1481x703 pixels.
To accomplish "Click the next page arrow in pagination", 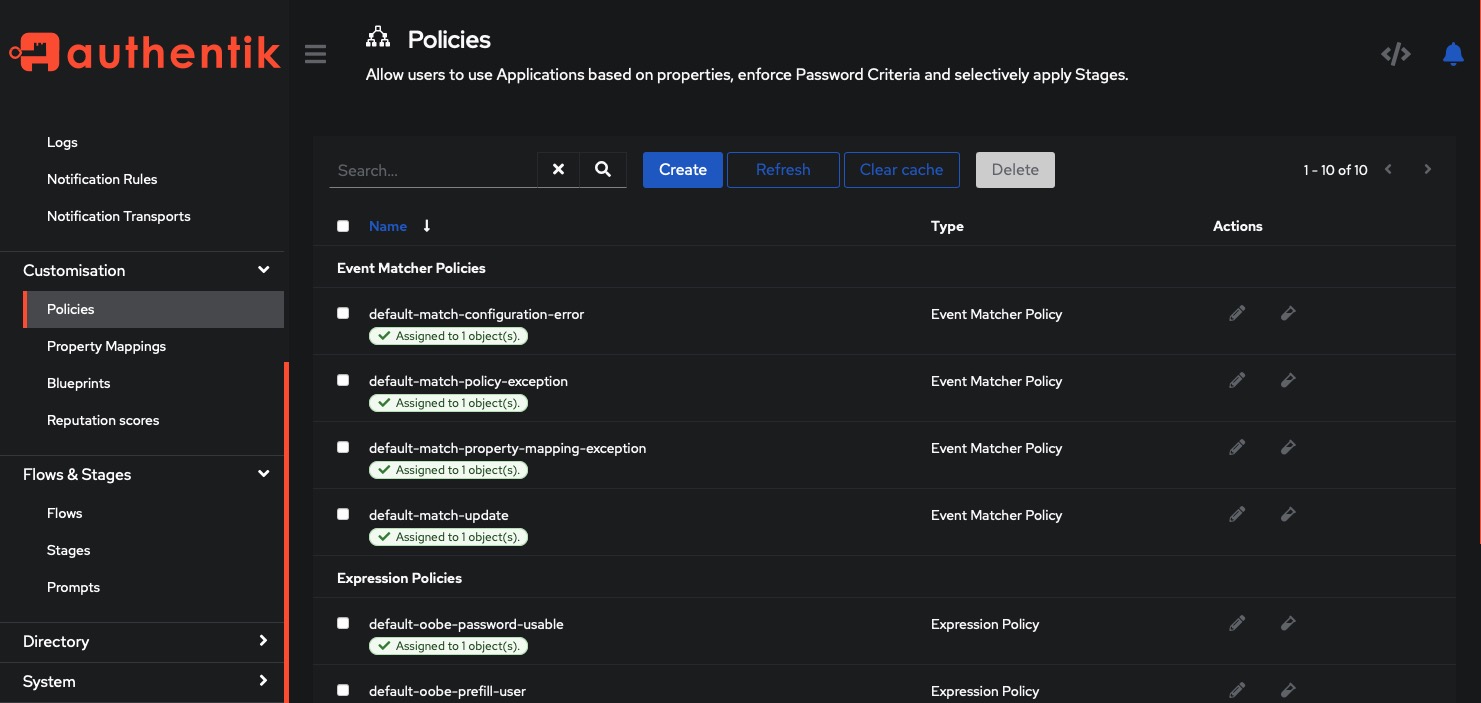I will tap(1428, 169).
